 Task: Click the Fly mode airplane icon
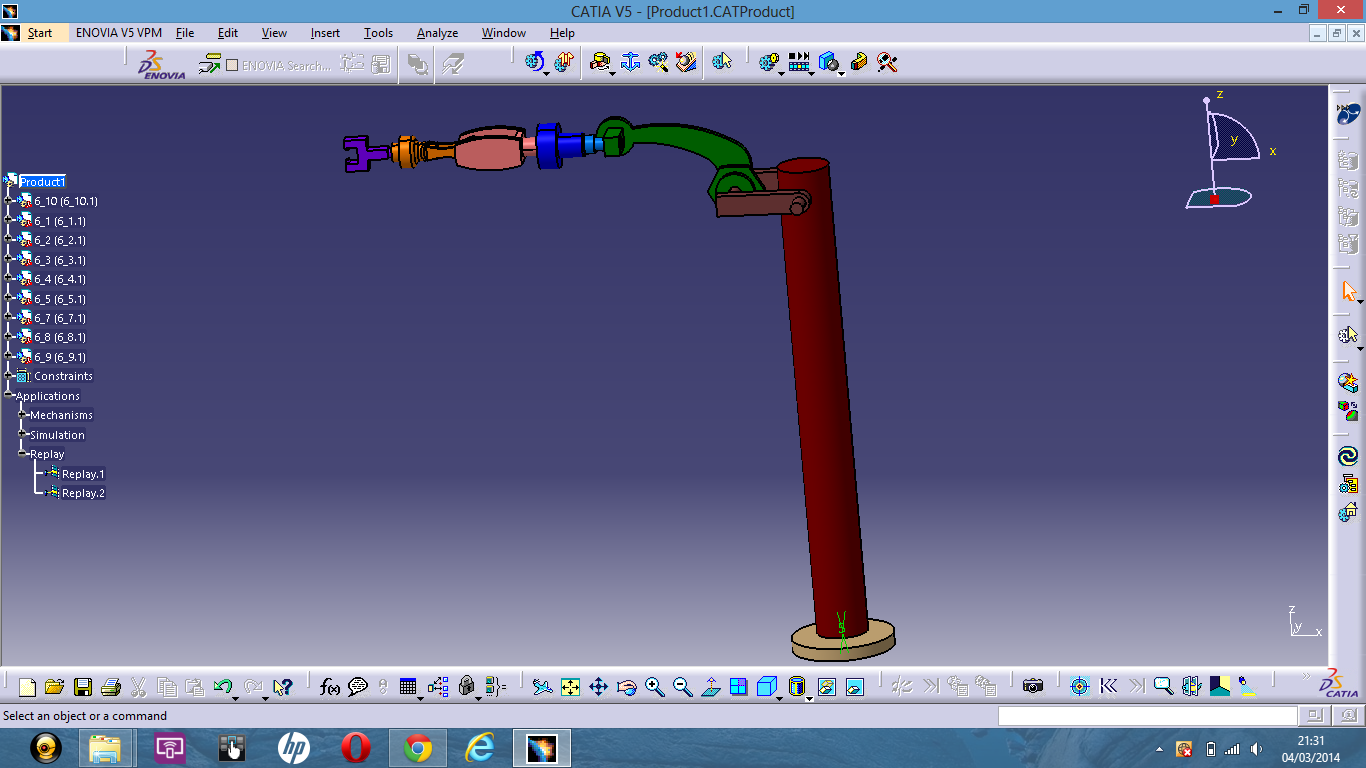click(542, 687)
